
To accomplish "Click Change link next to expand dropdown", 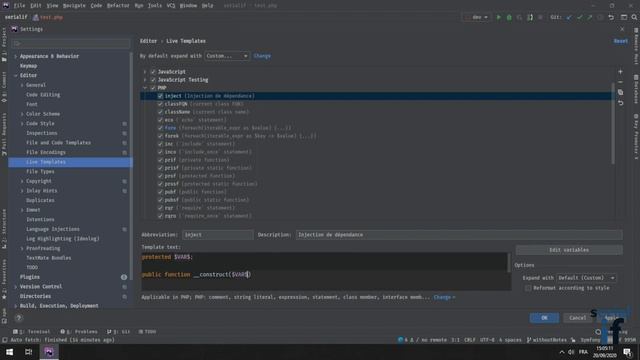I will click(x=262, y=56).
